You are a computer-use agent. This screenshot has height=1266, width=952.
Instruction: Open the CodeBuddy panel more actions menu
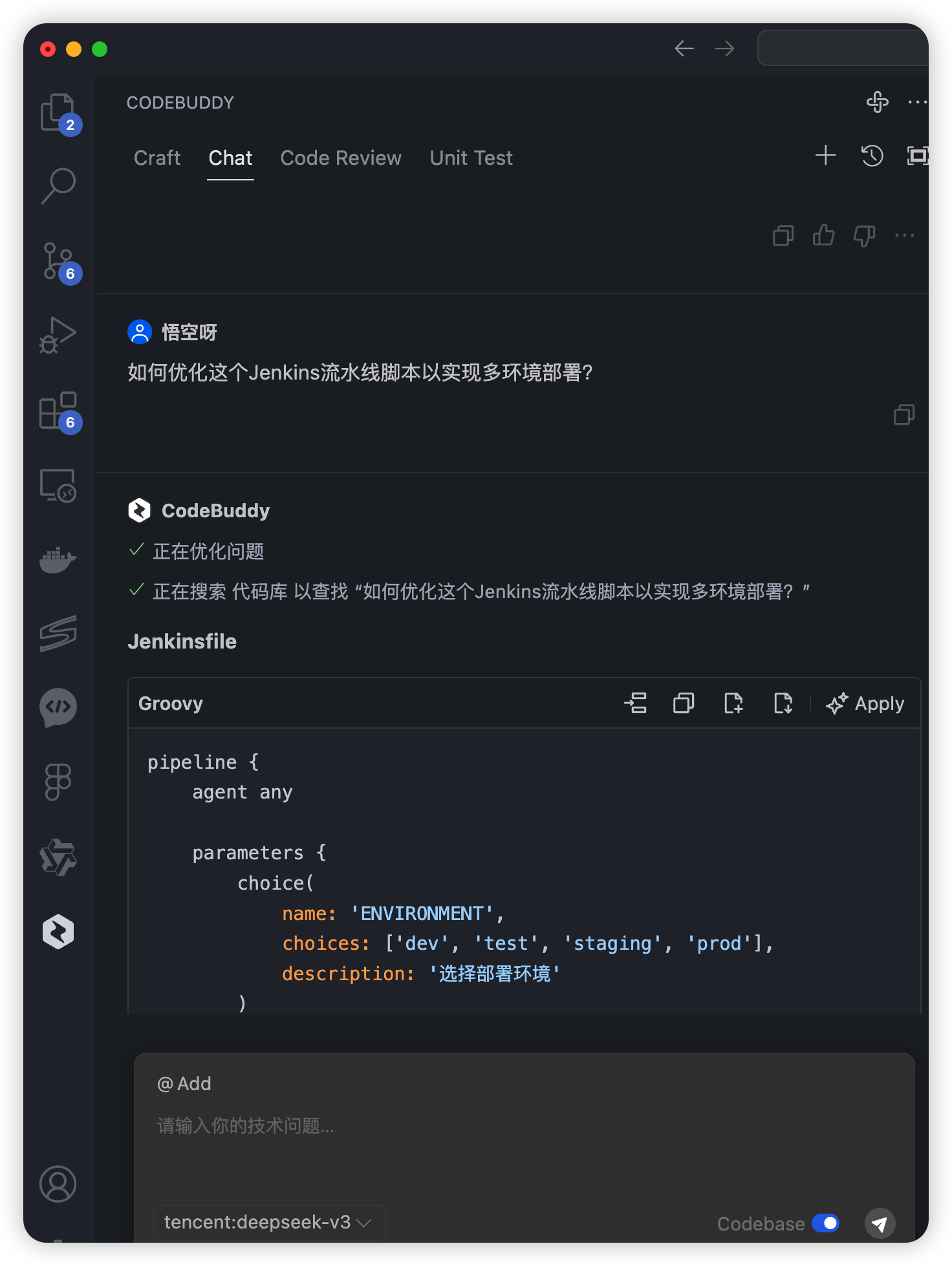tap(917, 102)
